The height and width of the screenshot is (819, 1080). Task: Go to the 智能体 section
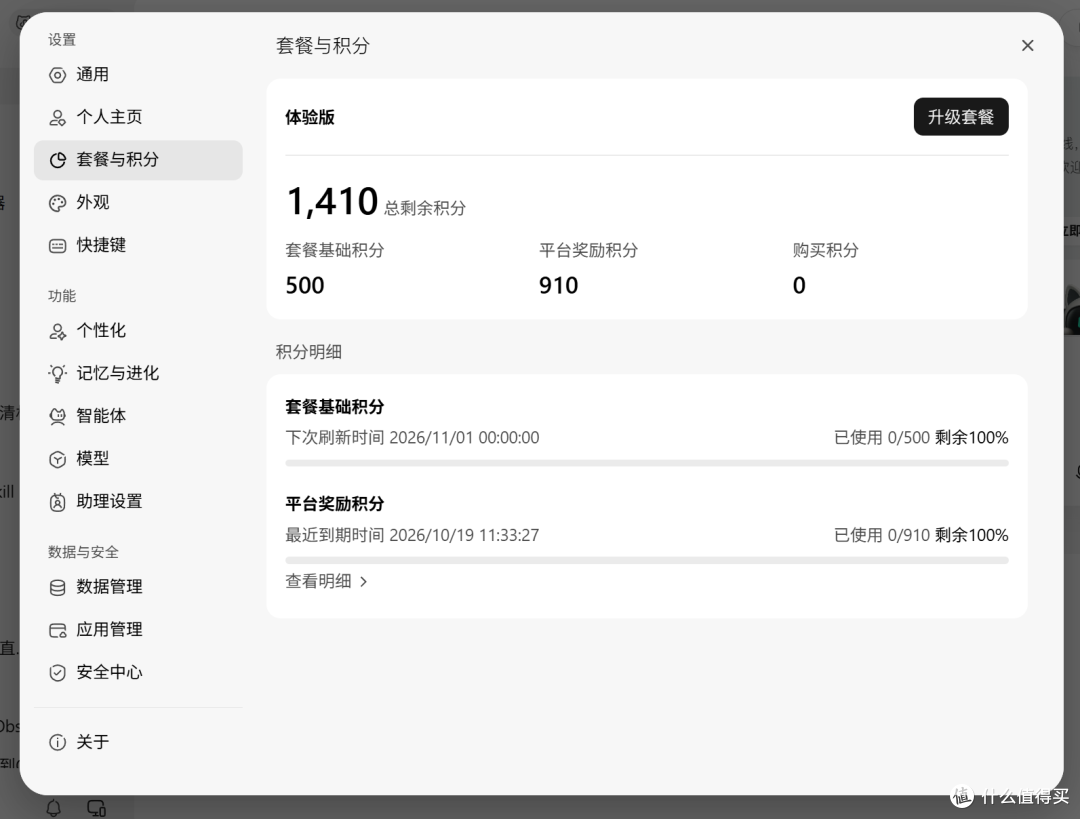coord(138,416)
